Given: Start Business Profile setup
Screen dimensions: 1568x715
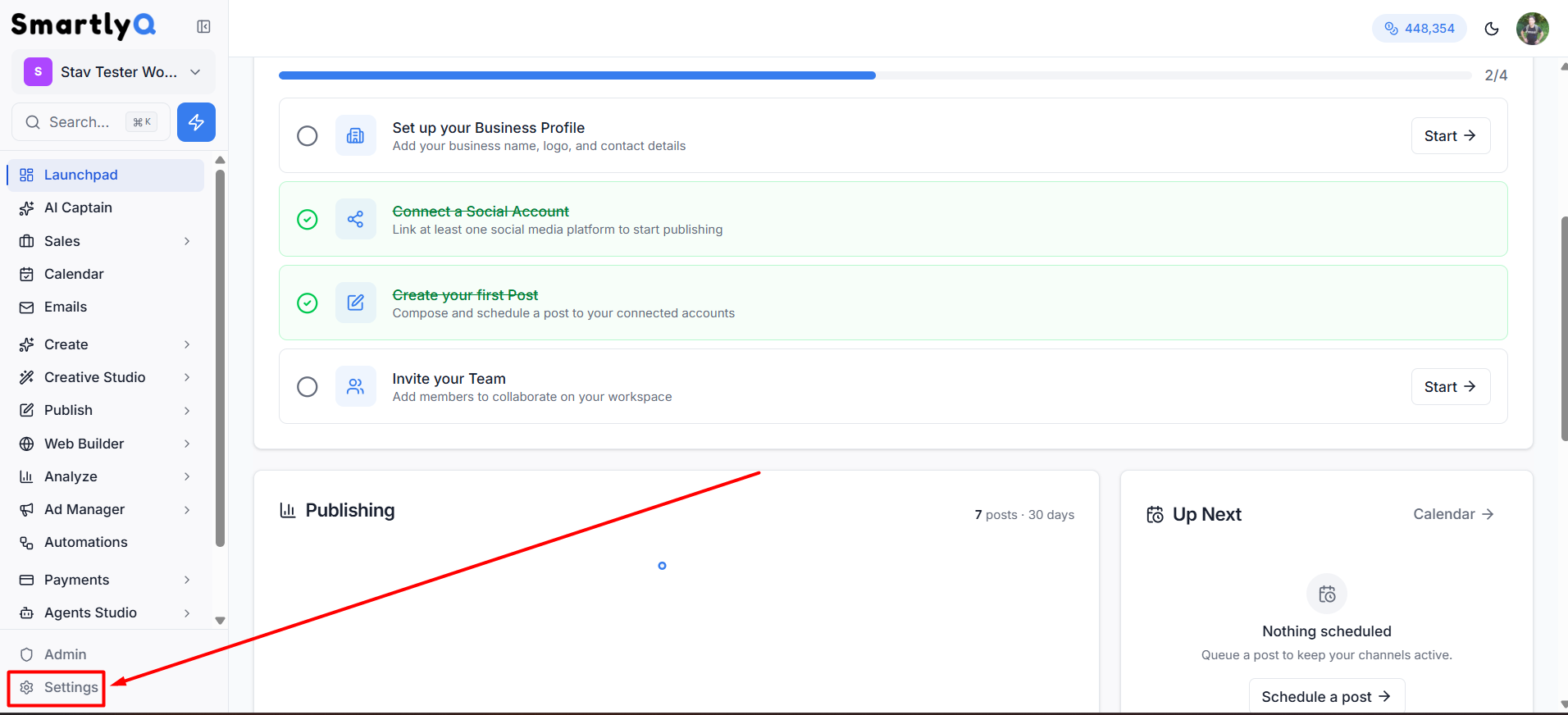Looking at the screenshot, I should pos(1451,136).
